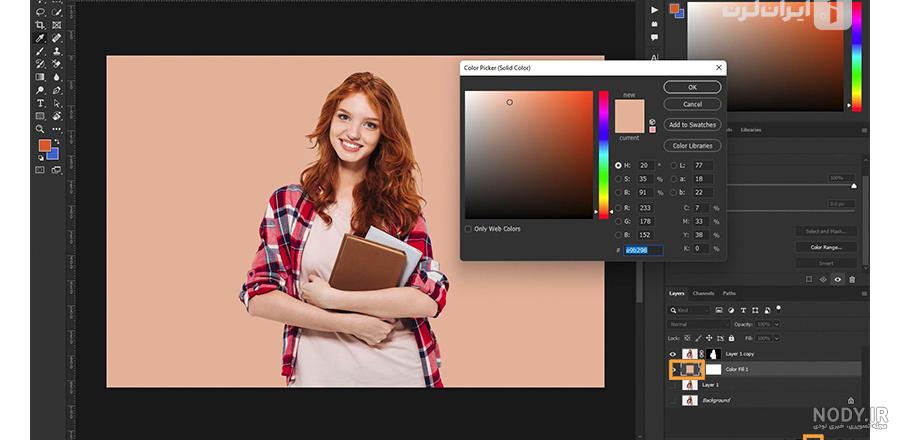Choose the Brush tool
Screen dimensions: 900x440
40,51
